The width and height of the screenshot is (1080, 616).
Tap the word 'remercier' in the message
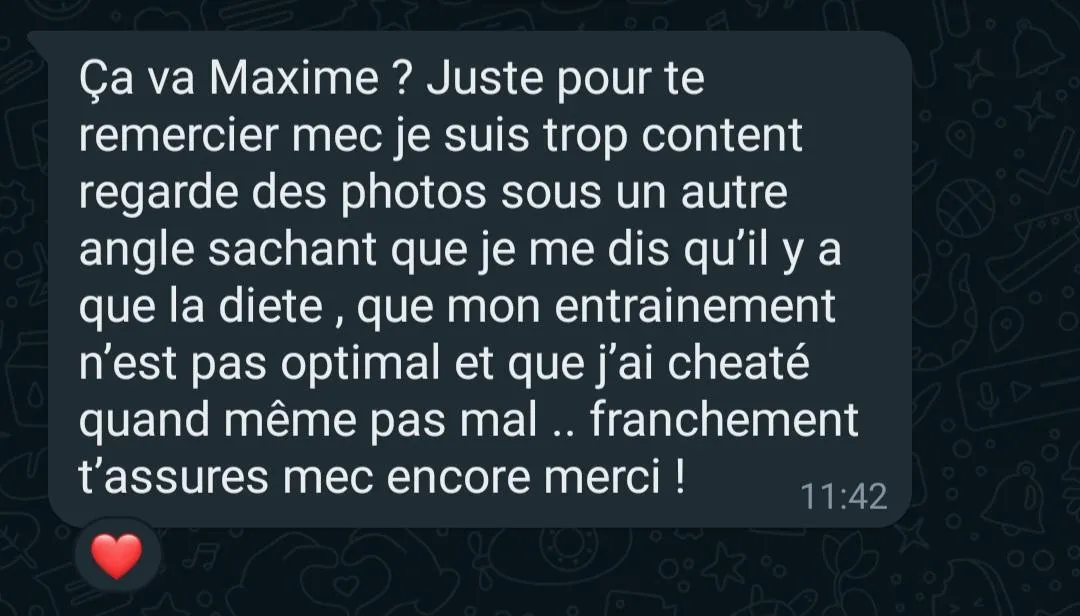[178, 135]
